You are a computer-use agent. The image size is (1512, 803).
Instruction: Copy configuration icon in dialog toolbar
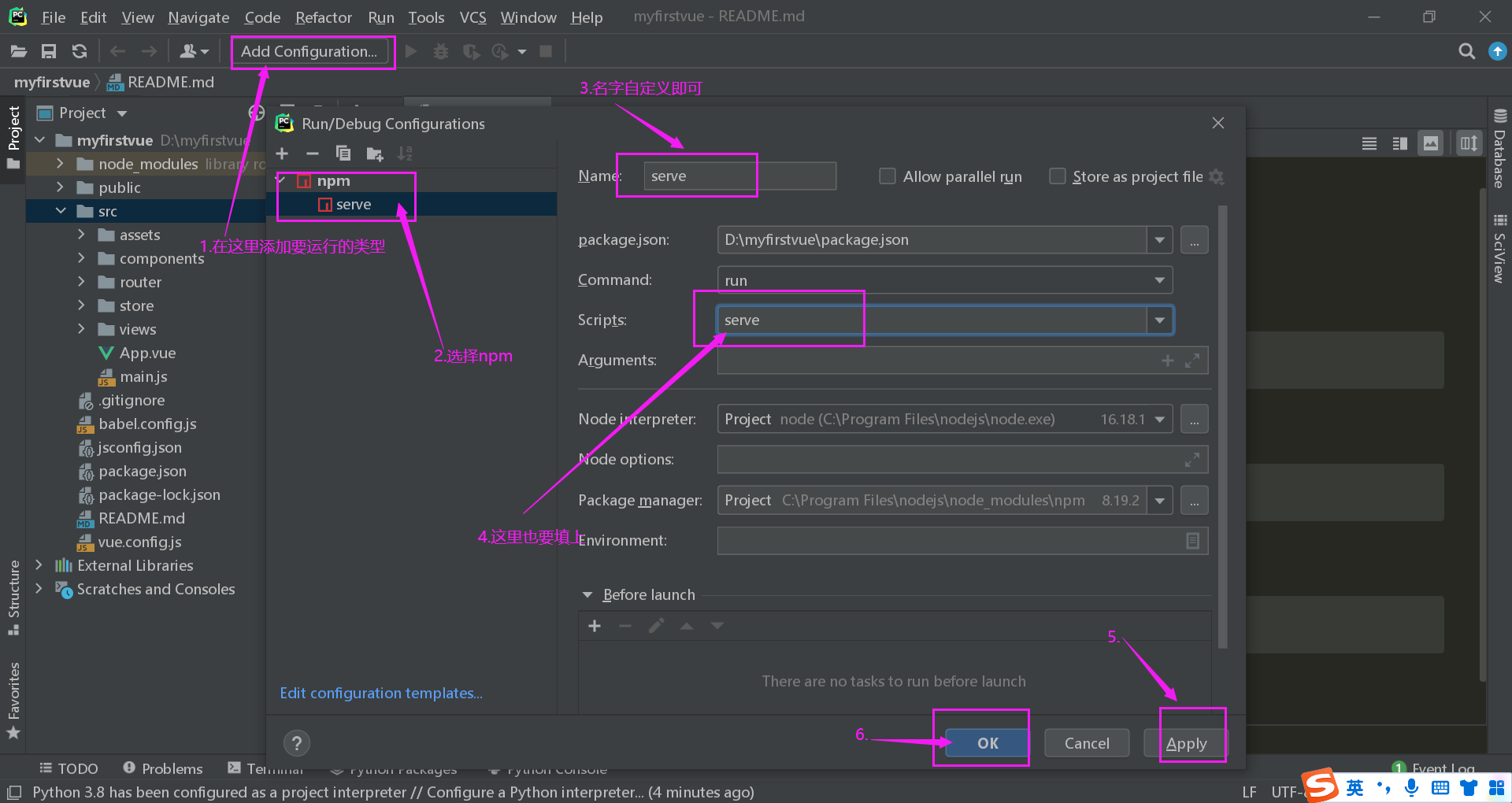click(343, 154)
